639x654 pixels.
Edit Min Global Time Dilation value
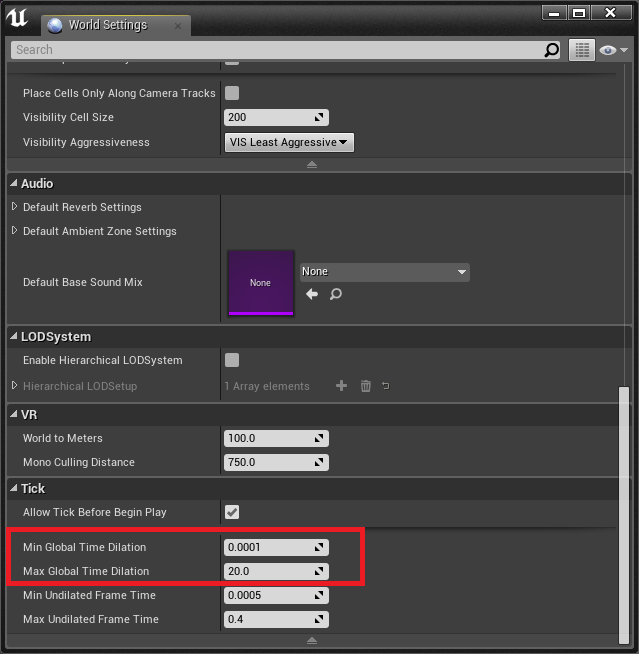(276, 547)
